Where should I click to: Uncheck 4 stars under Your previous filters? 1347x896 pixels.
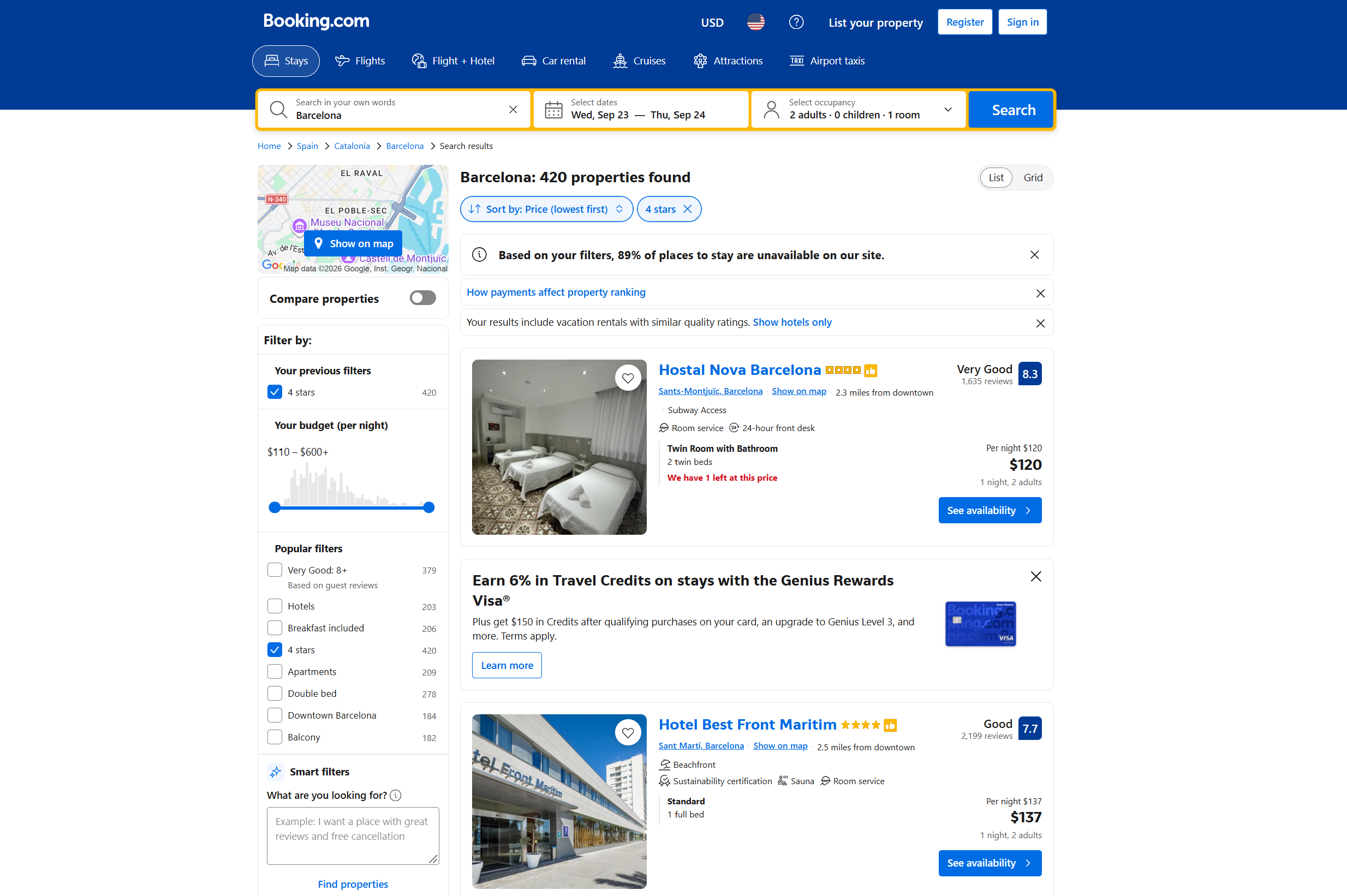(275, 392)
